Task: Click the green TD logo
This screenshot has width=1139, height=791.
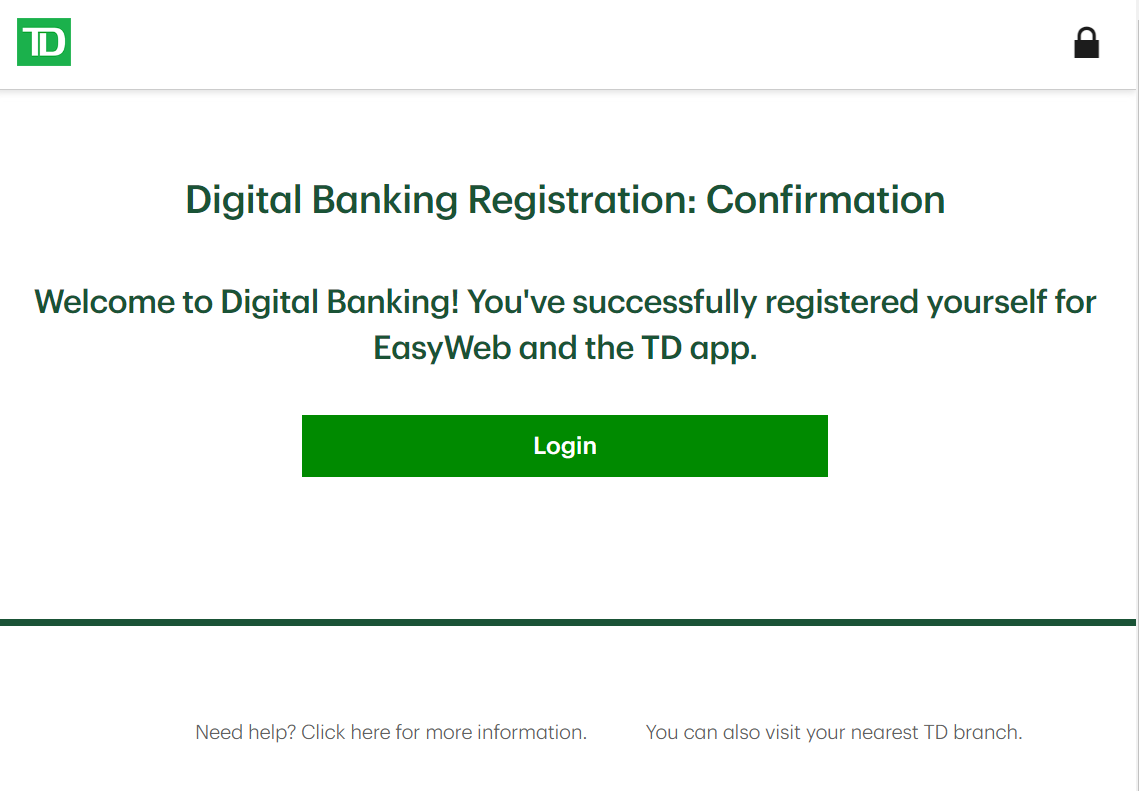Action: pyautogui.click(x=44, y=42)
